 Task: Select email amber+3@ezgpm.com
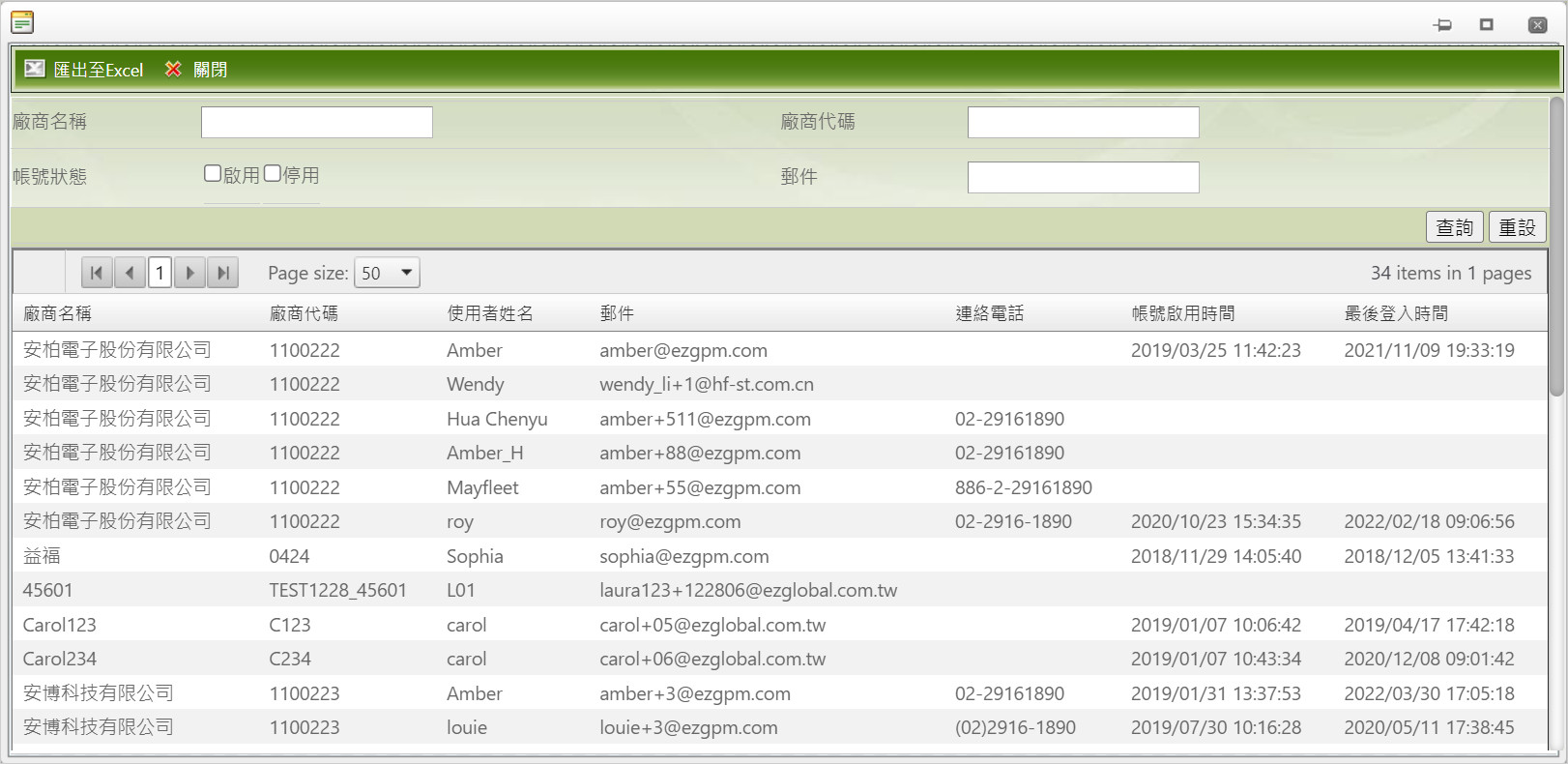click(695, 693)
